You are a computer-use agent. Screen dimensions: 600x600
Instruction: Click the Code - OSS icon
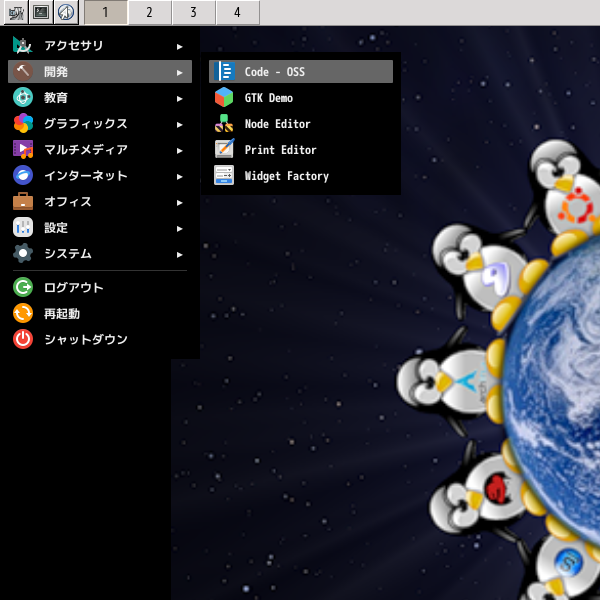click(x=224, y=72)
